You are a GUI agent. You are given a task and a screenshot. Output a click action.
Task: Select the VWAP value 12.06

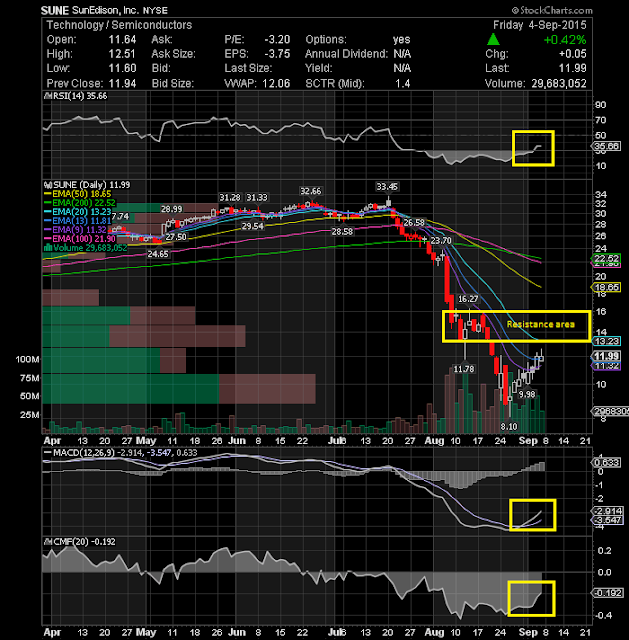(276, 83)
